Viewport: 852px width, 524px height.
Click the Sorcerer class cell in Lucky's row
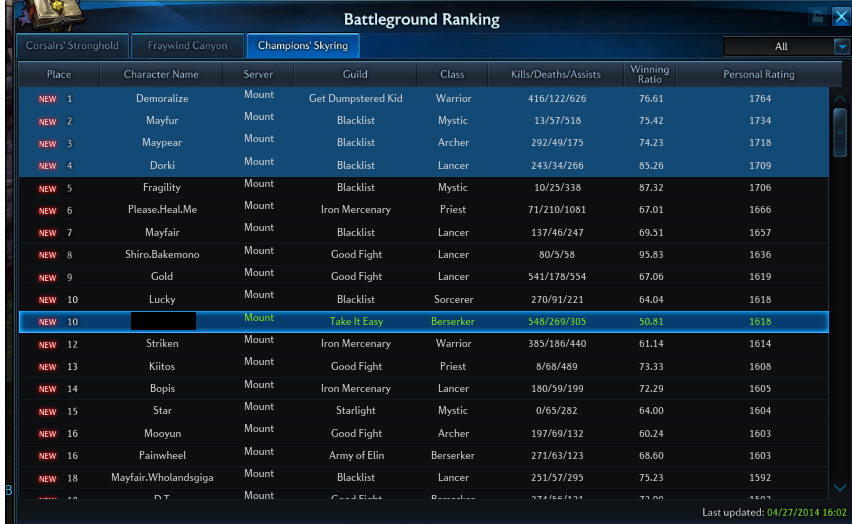453,300
